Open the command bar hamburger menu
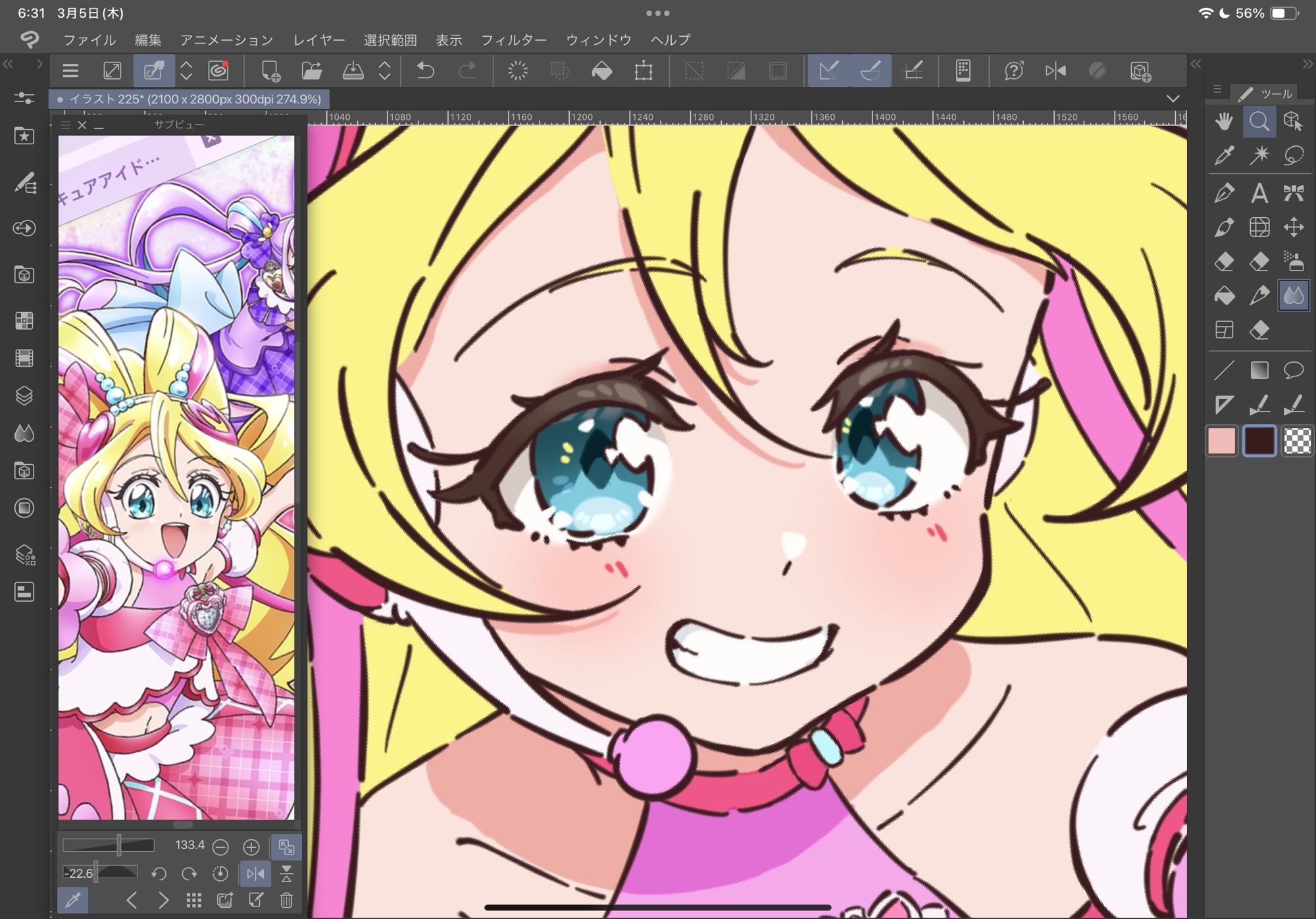 coord(70,71)
